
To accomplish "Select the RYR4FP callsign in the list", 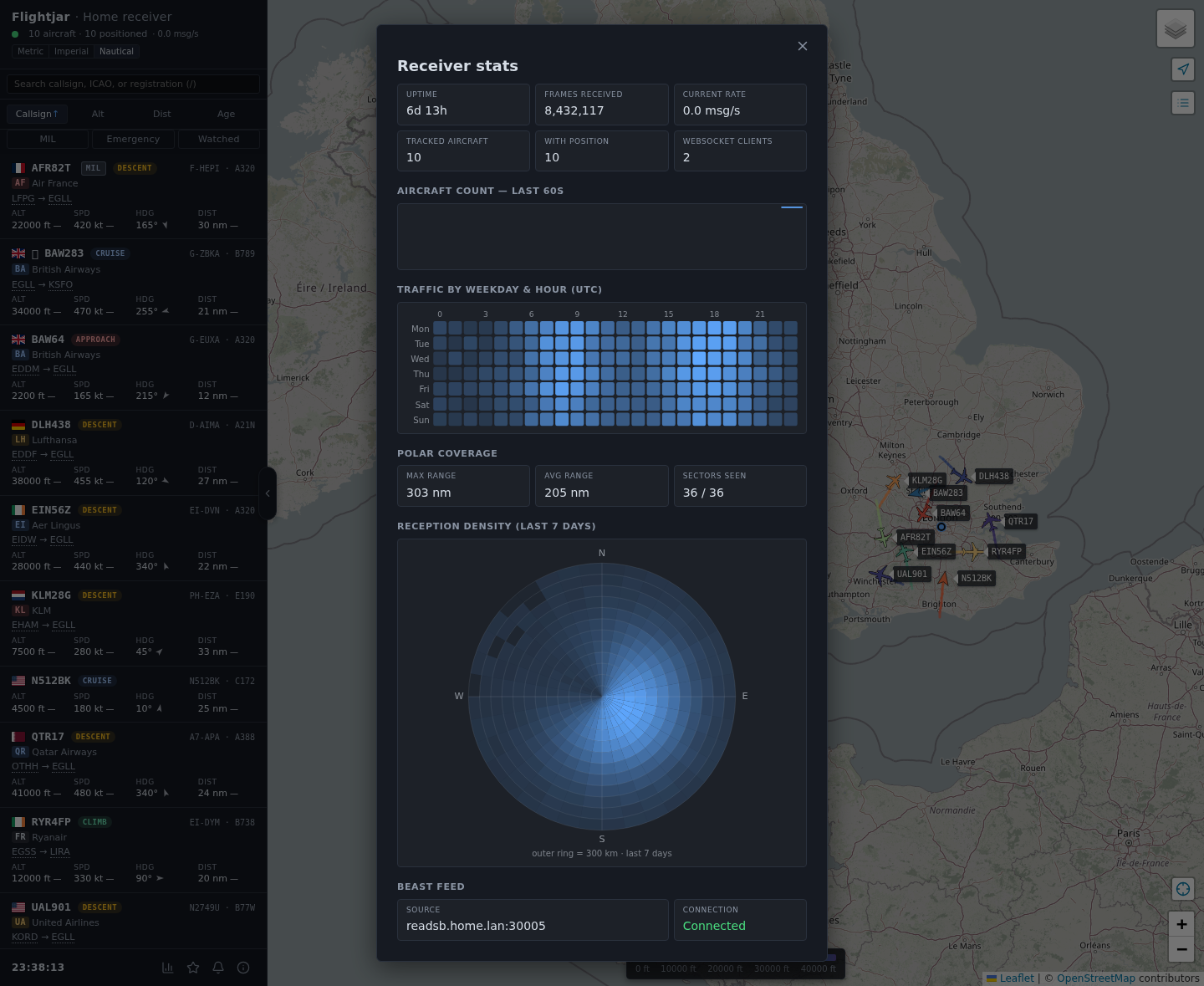I will coord(51,822).
